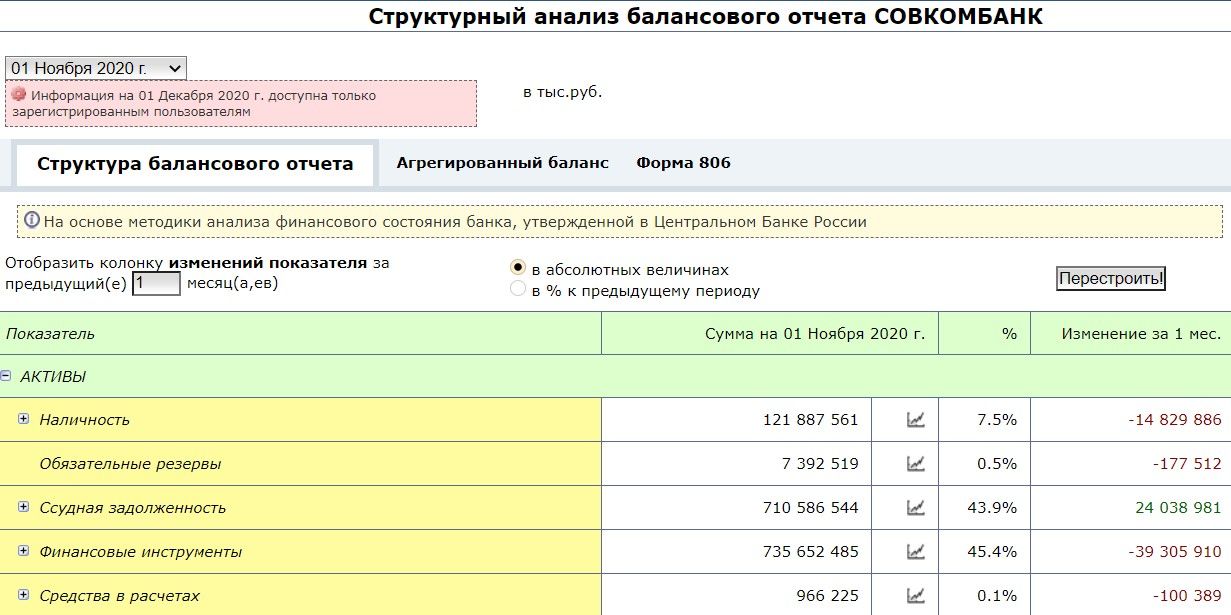Screen dimensions: 1231x615
Task: Expand the Наличность row
Action: click(x=24, y=419)
